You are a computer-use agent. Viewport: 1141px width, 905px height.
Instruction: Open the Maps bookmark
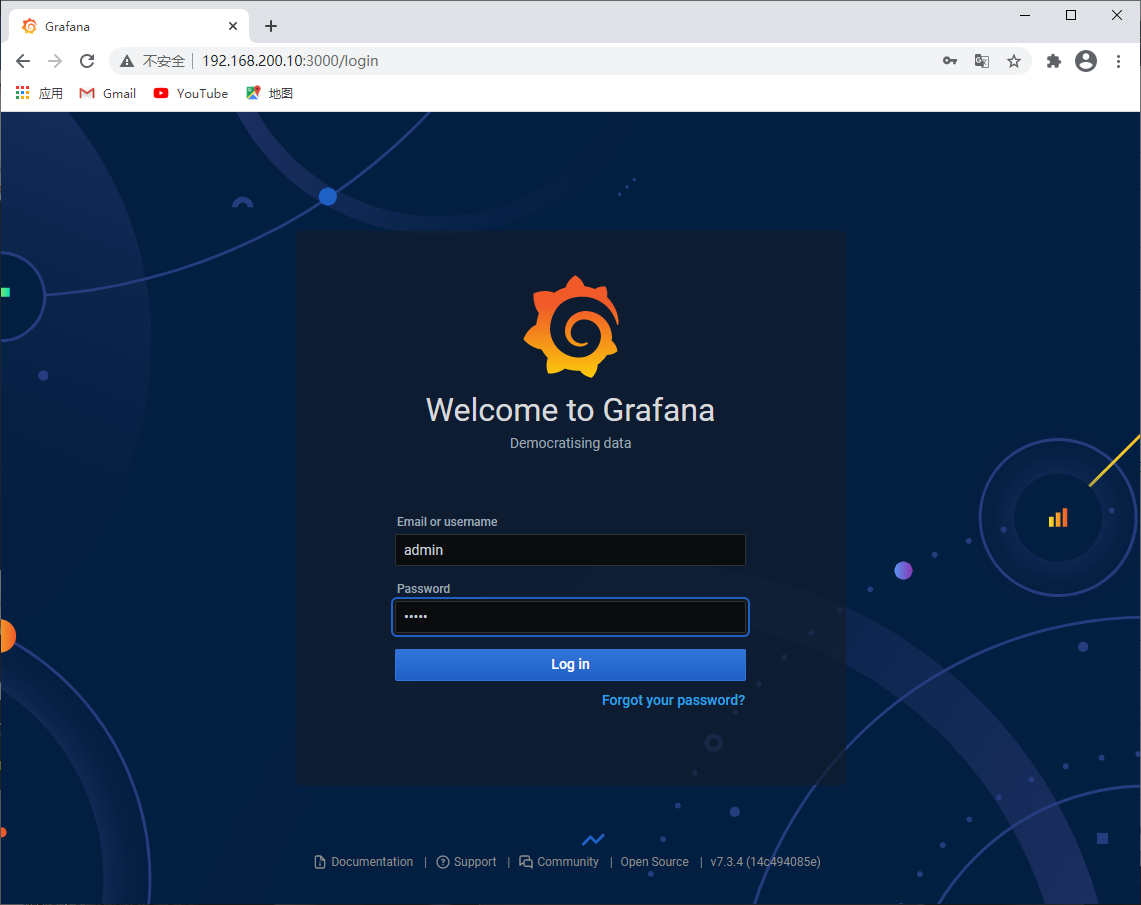pos(269,93)
